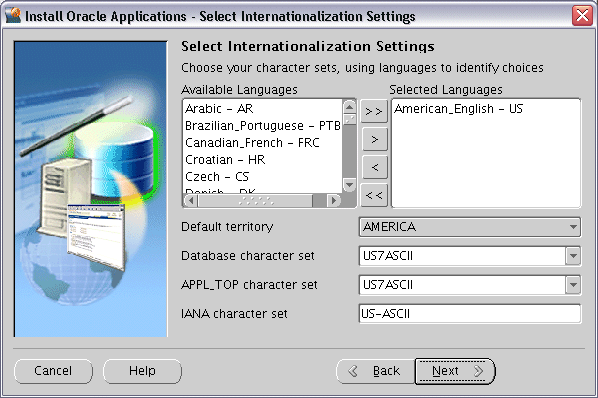
Task: Open the Default territory AMERICA dropdown
Action: click(470, 227)
